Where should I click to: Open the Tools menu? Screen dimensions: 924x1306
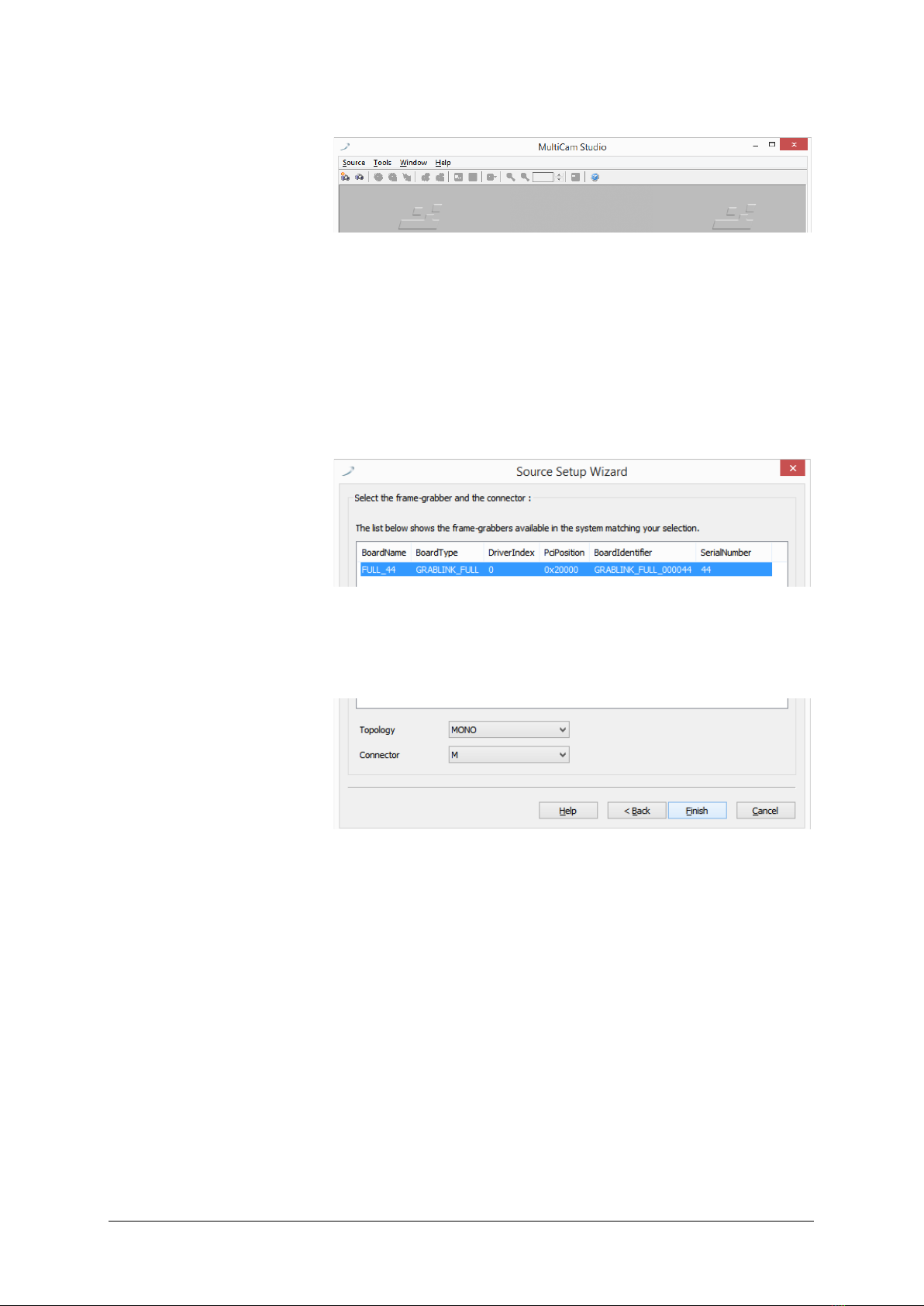(382, 163)
